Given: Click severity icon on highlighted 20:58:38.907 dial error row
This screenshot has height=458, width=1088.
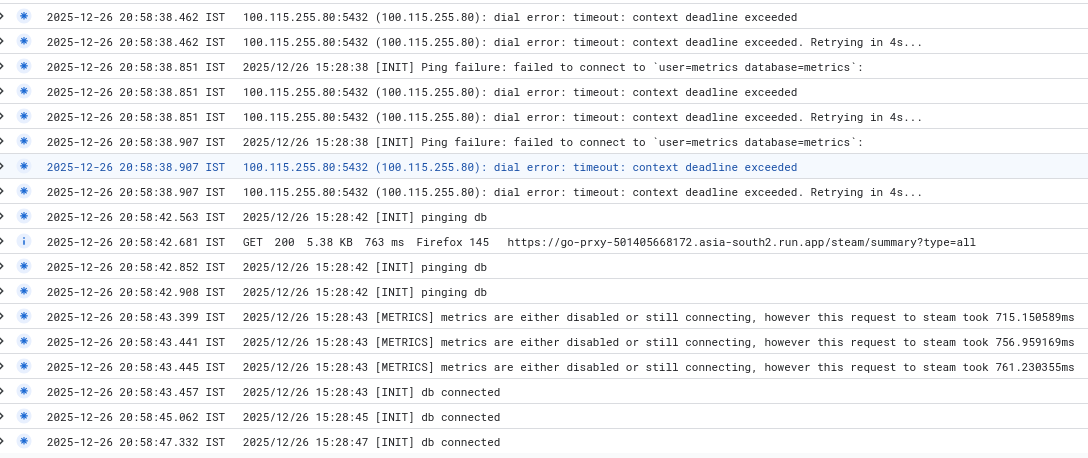Looking at the screenshot, I should (x=24, y=166).
